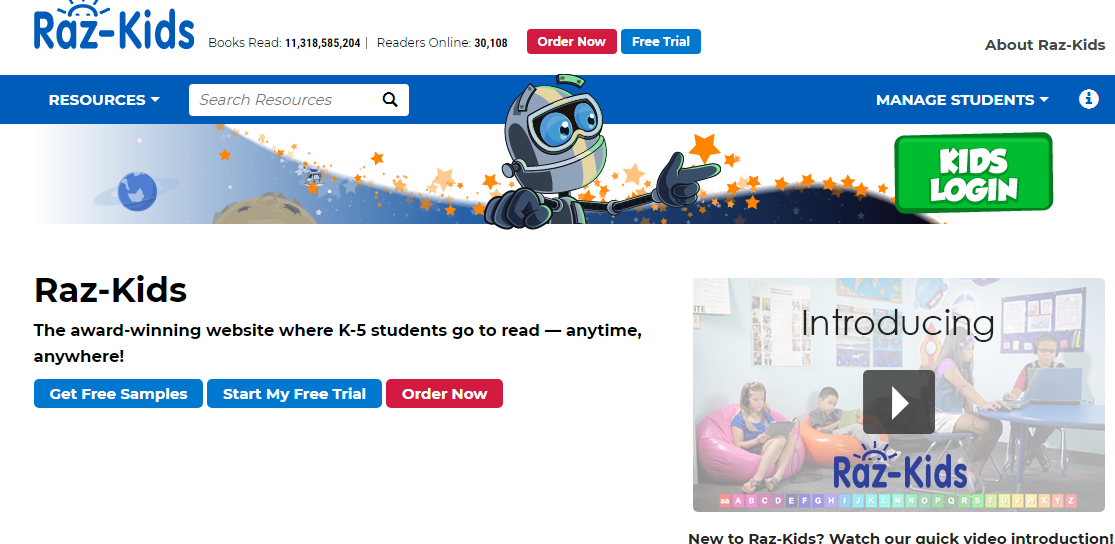
Task: Open the About Raz-Kids link
Action: tap(1045, 45)
